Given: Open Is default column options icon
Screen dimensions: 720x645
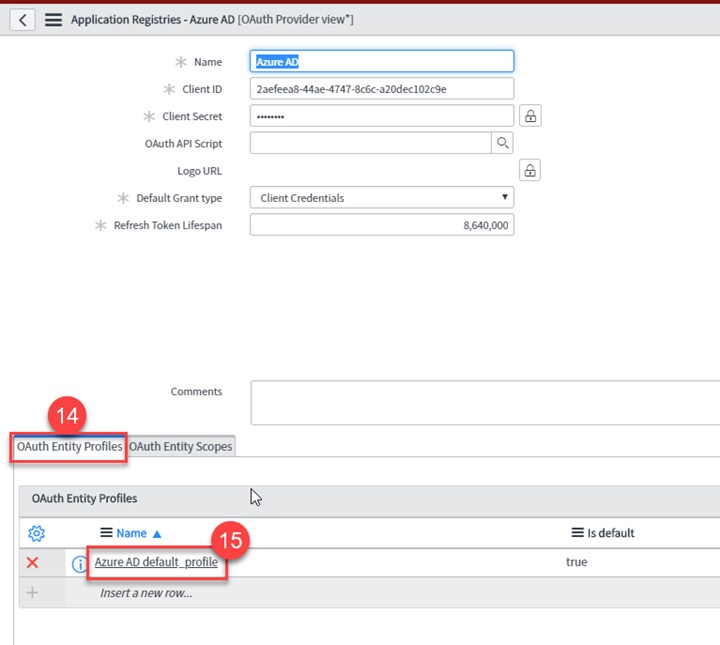Looking at the screenshot, I should click(577, 533).
